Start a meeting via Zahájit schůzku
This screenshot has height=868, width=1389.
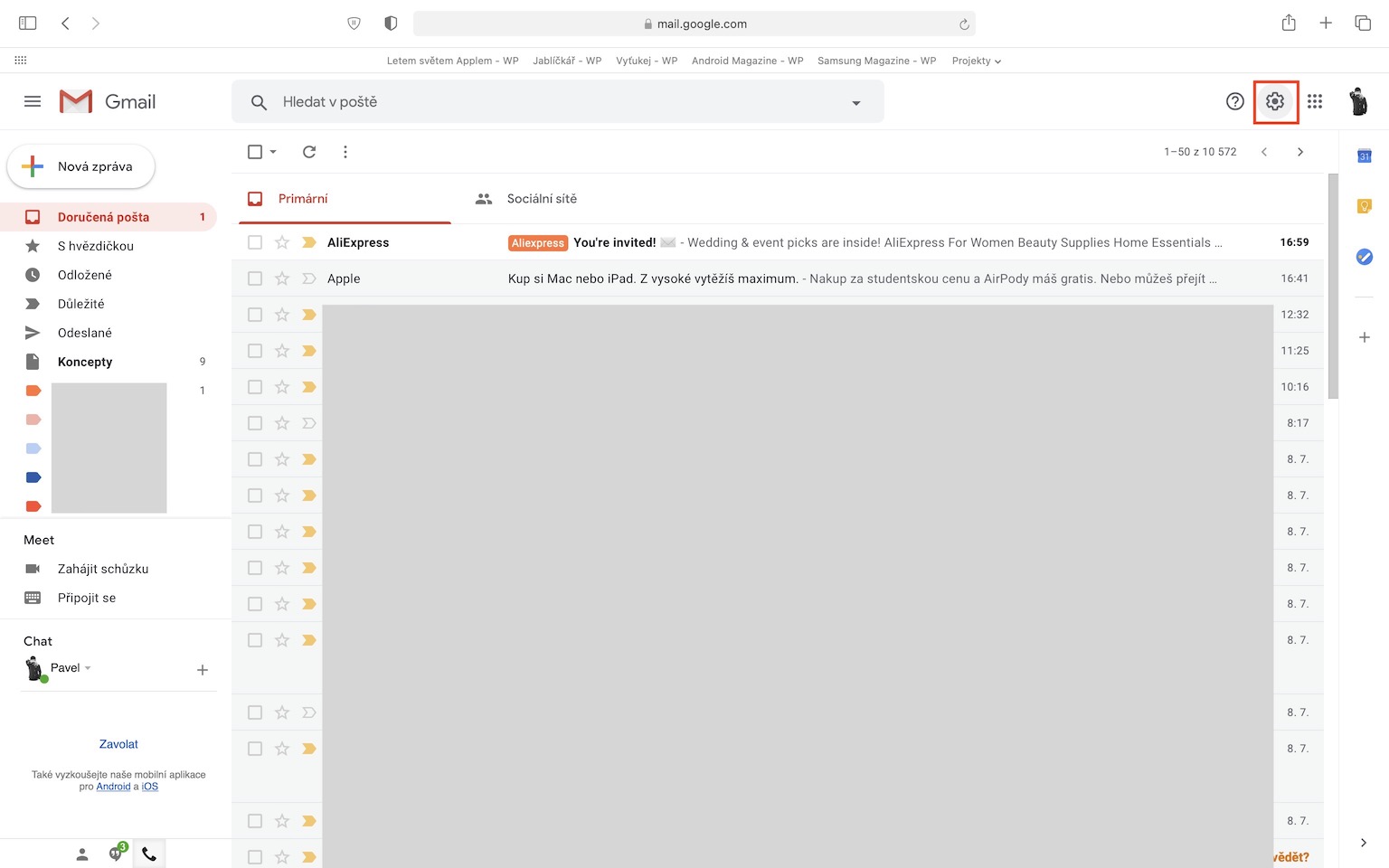(x=103, y=569)
